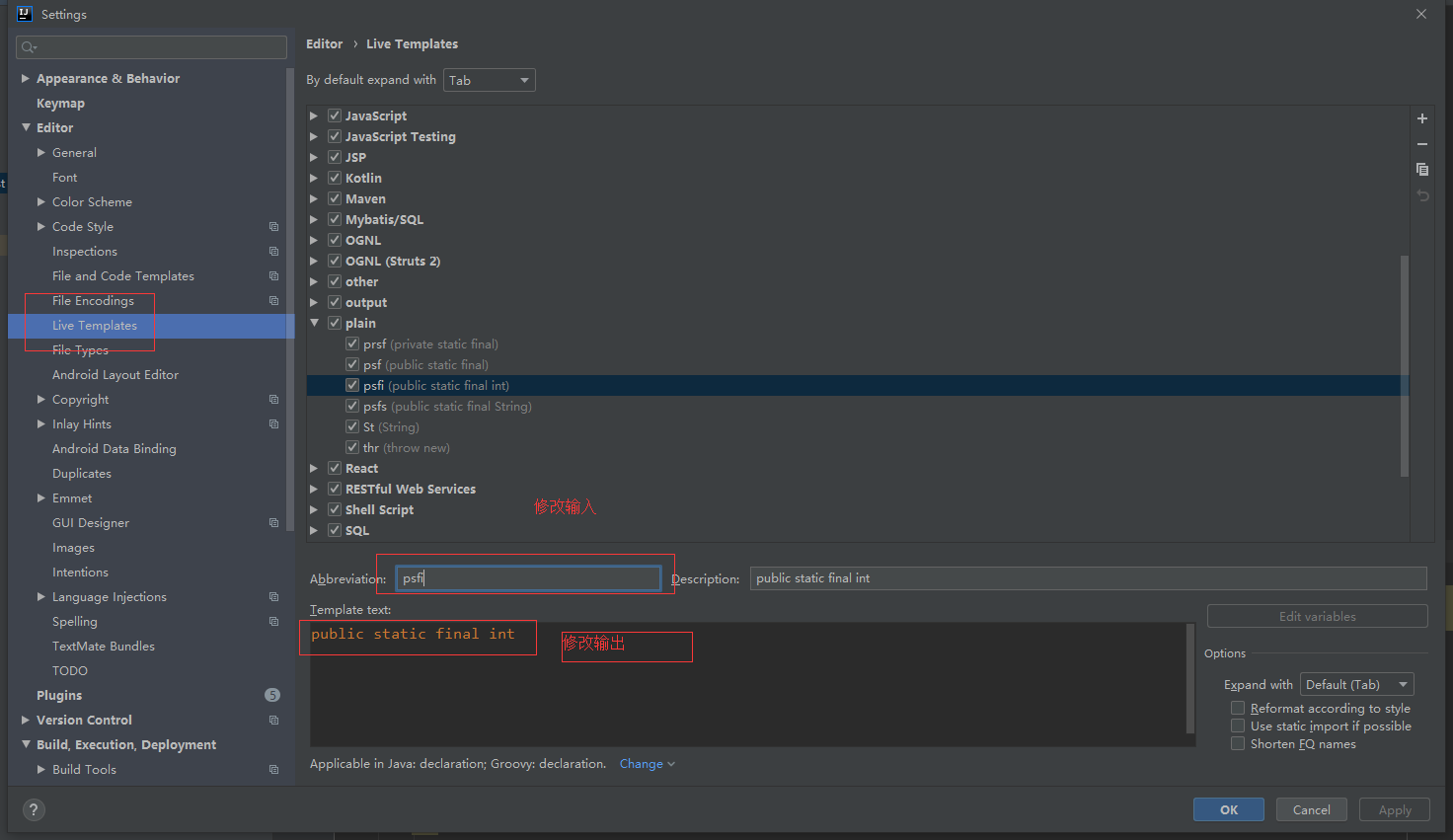Open the By default expand with dropdown

coord(489,80)
